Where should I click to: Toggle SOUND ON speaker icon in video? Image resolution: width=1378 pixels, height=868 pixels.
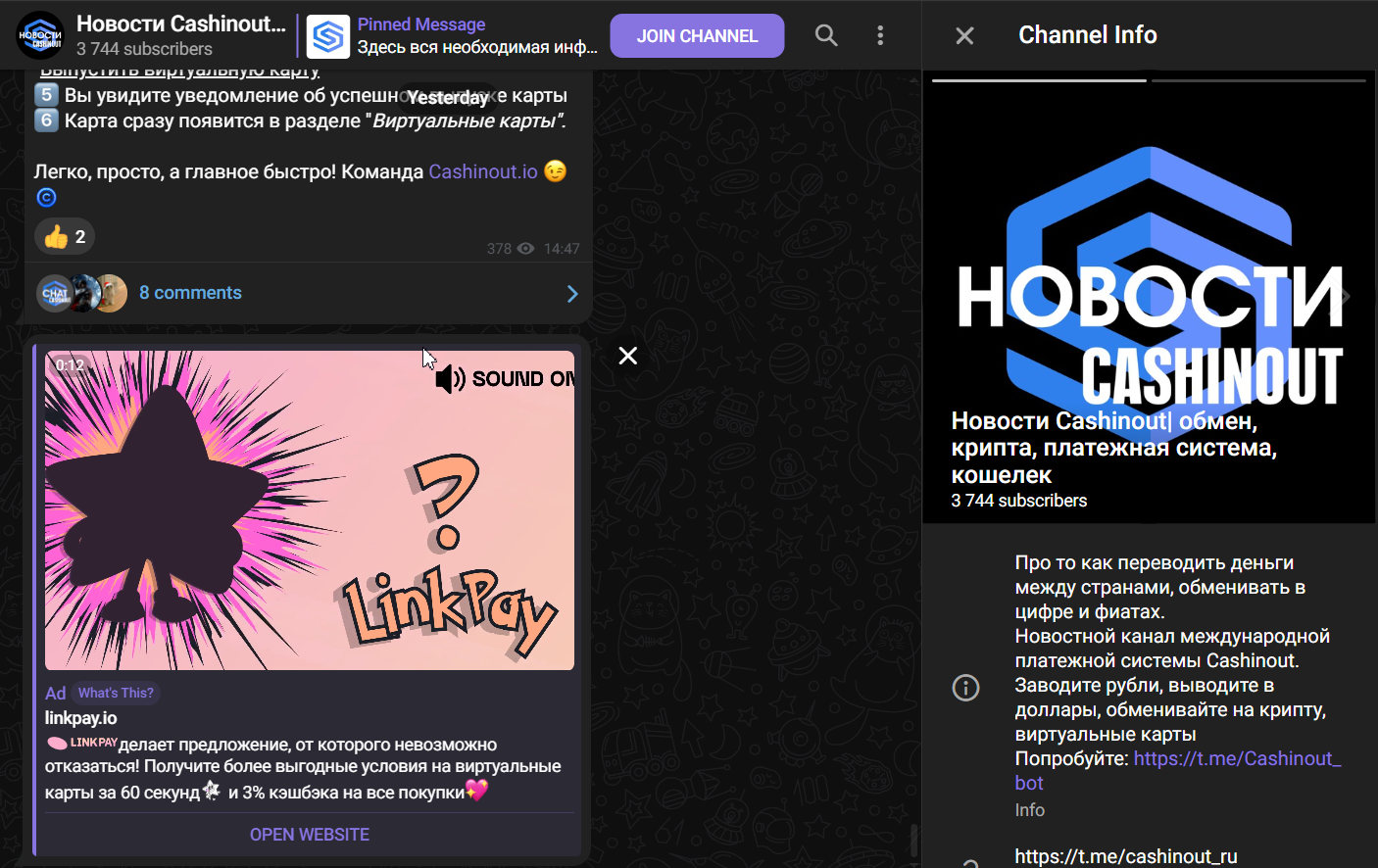[451, 379]
